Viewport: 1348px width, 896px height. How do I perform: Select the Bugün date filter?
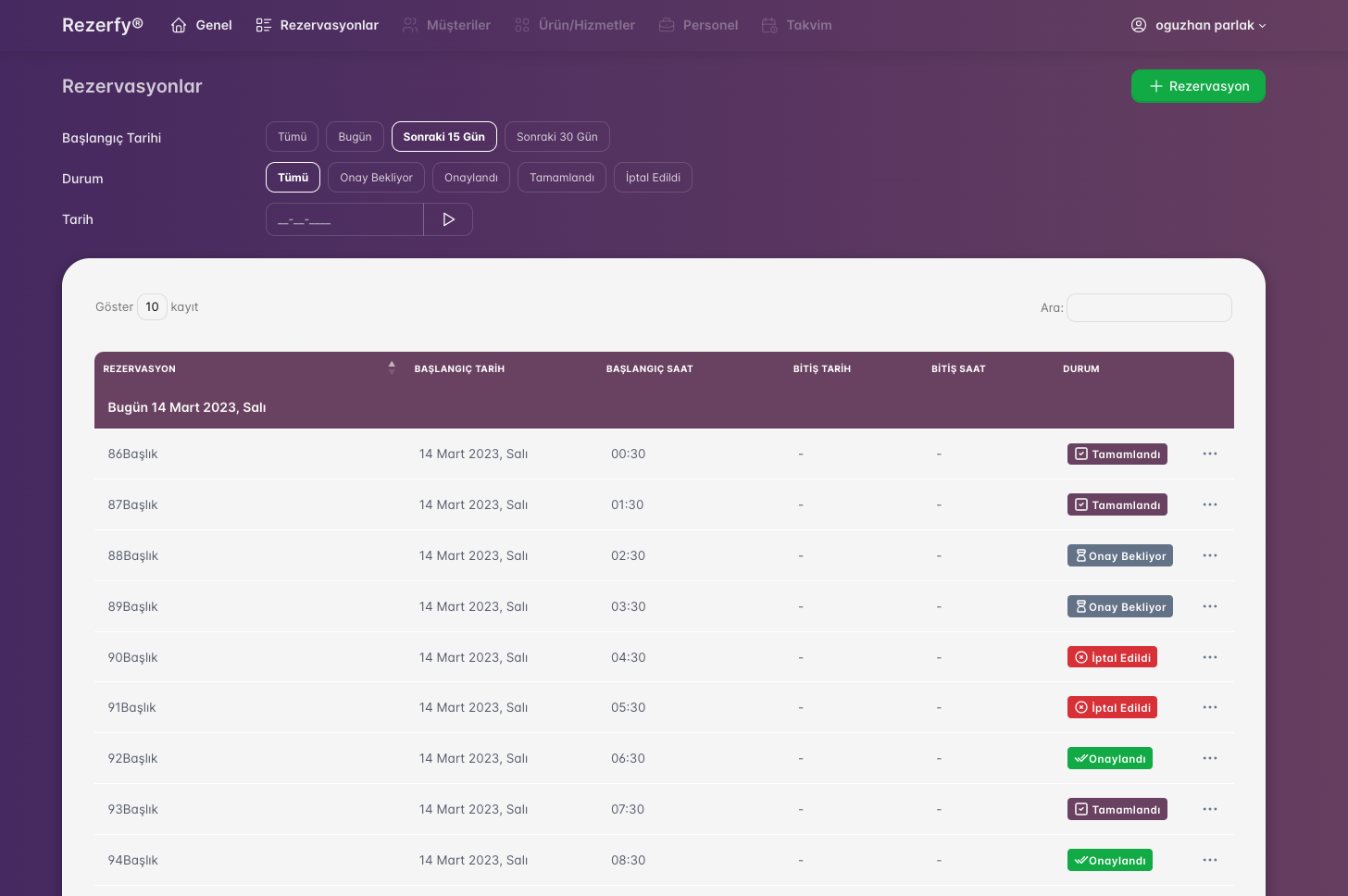pos(355,137)
